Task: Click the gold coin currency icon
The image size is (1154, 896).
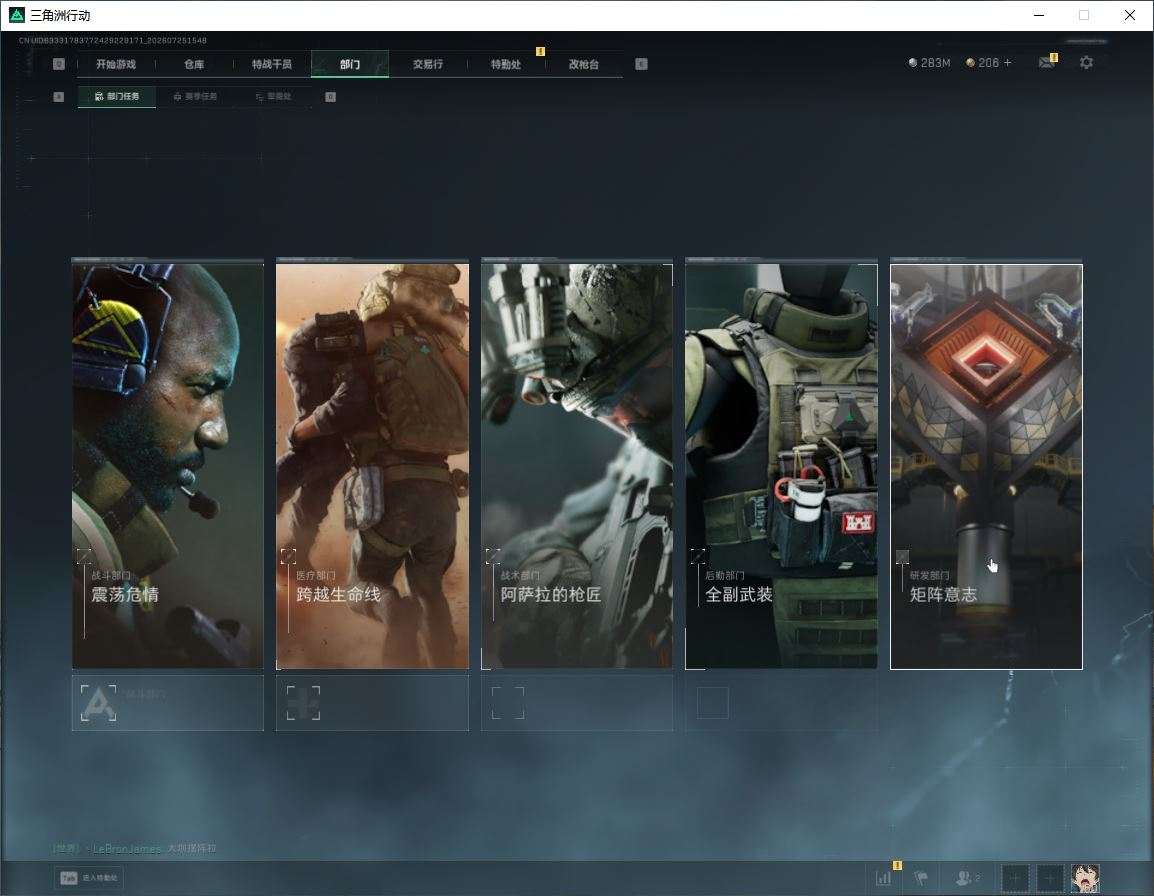Action: pyautogui.click(x=970, y=63)
